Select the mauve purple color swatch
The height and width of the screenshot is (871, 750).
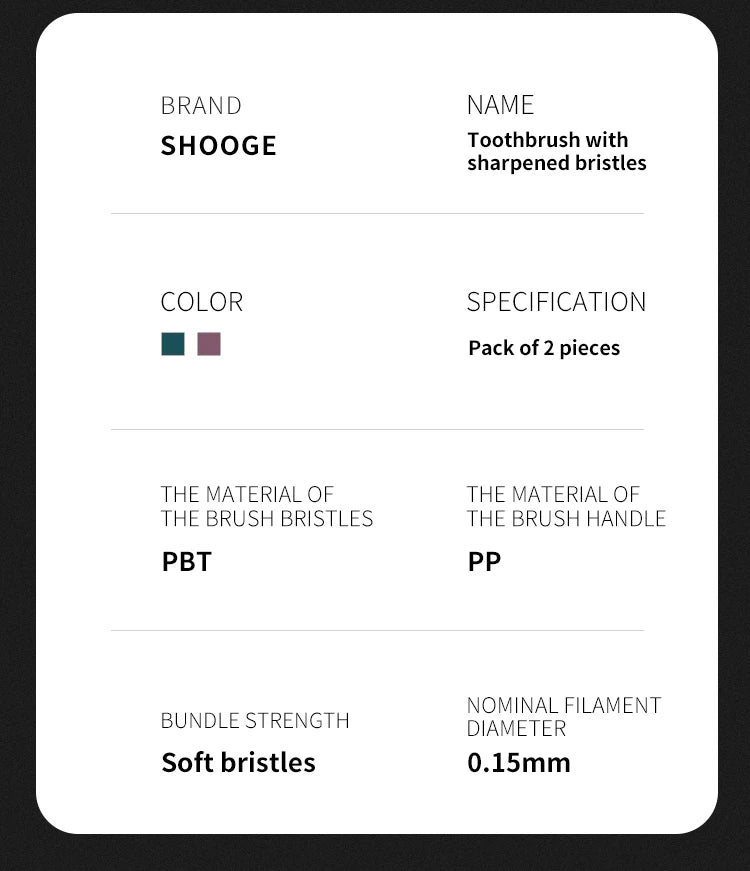(x=209, y=344)
